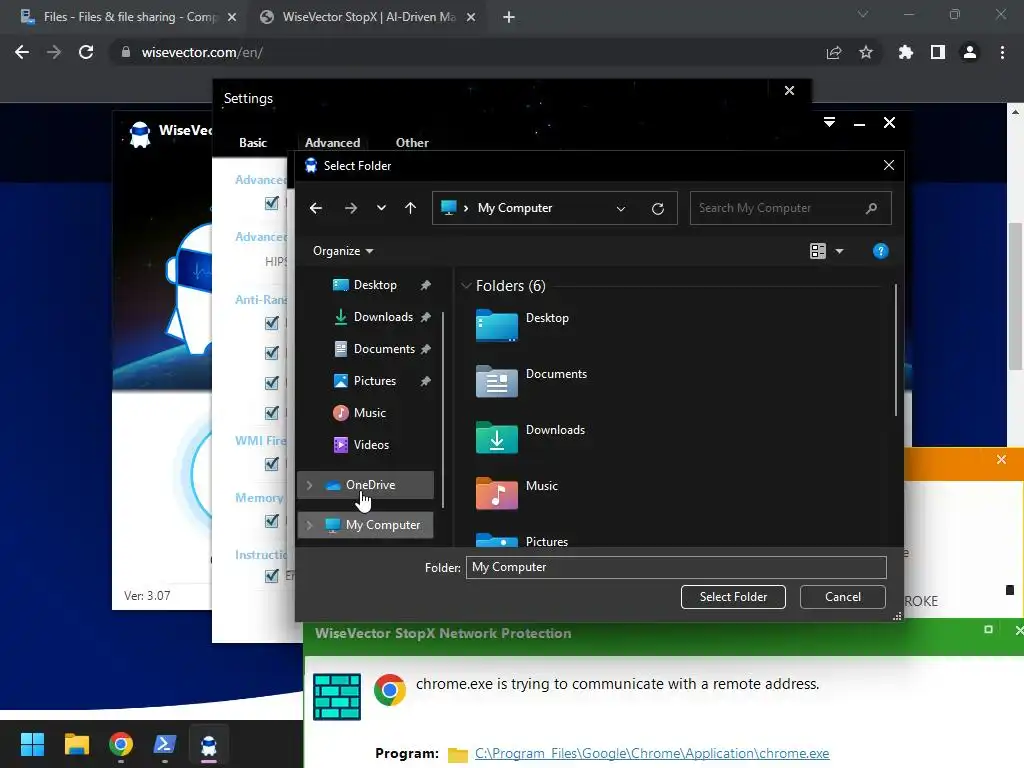Go up one folder level
The width and height of the screenshot is (1024, 768).
pos(410,208)
